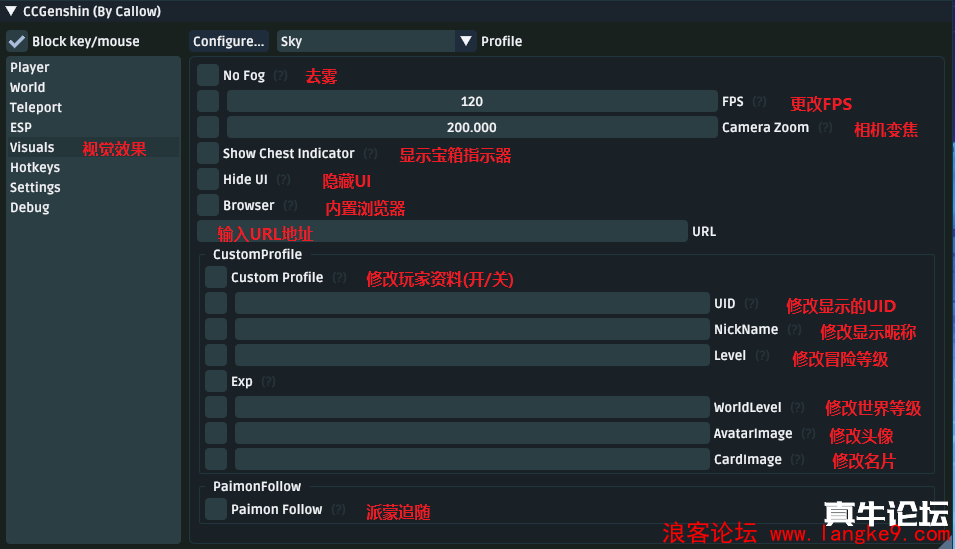Viewport: 955px width, 549px height.
Task: Go to the Hotkeys section
Action: [x=35, y=167]
